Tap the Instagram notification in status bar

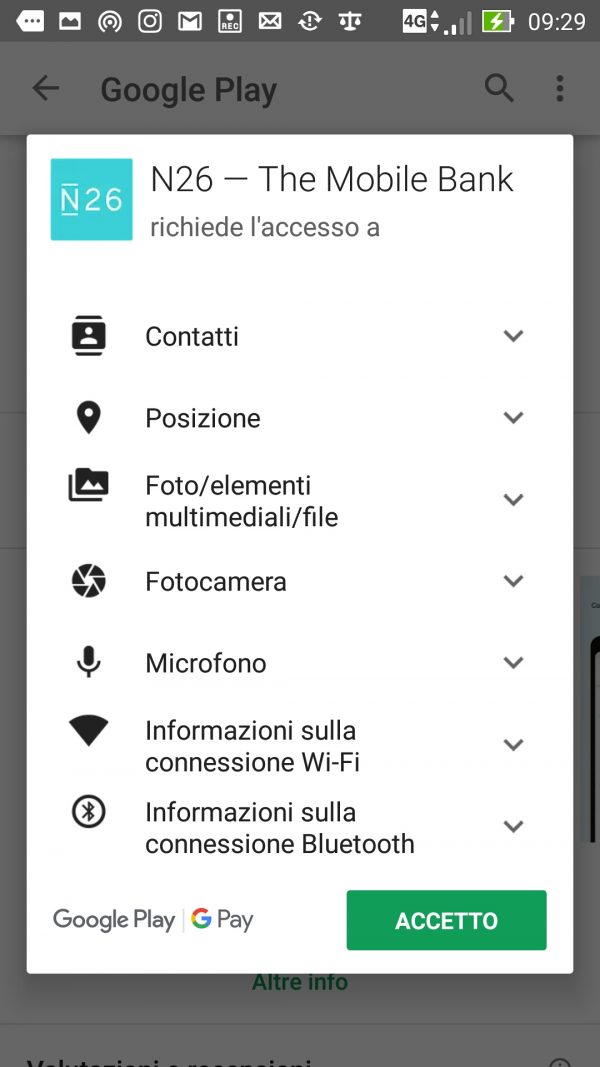(150, 21)
